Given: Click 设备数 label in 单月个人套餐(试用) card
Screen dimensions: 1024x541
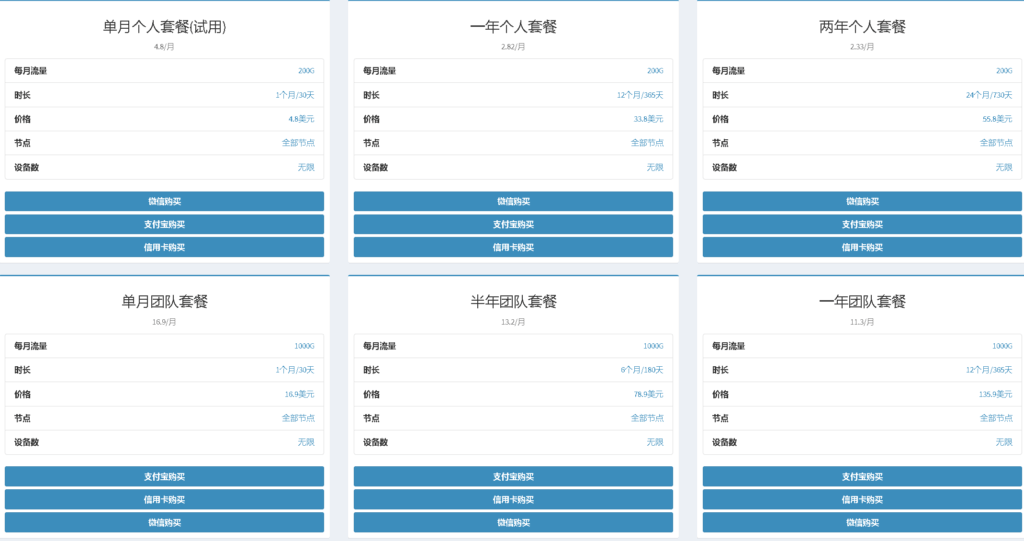Looking at the screenshot, I should (x=27, y=167).
